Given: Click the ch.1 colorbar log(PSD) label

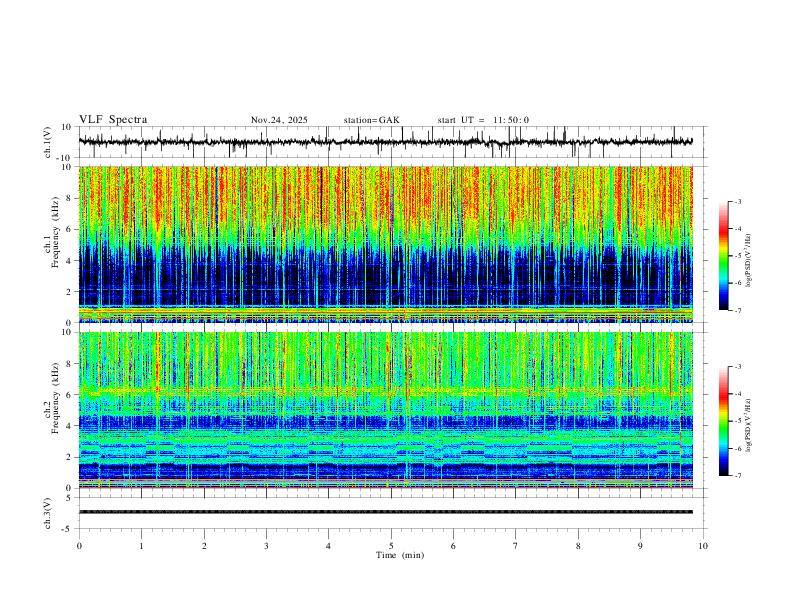Looking at the screenshot, I should tap(748, 261).
